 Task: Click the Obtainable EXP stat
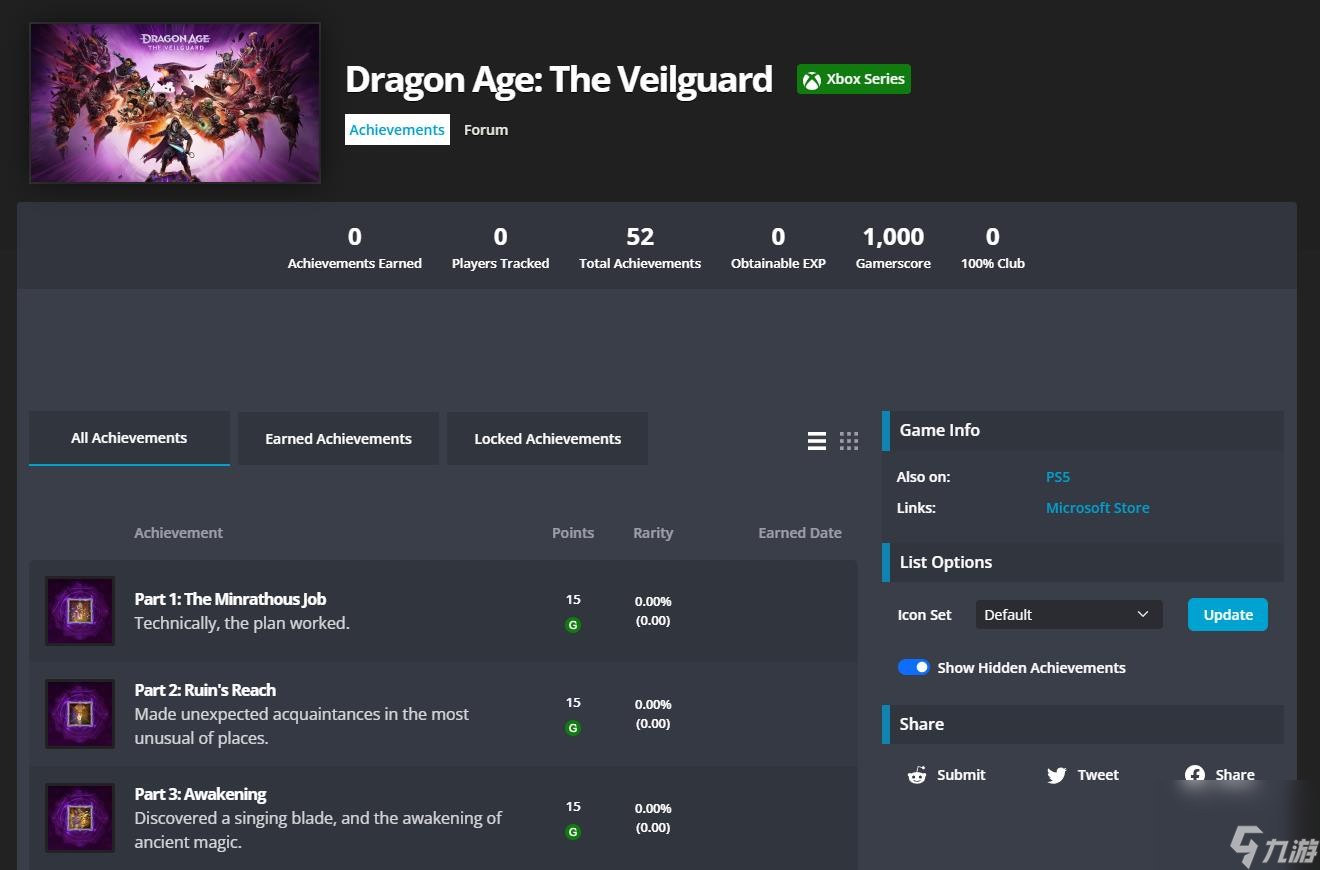coord(778,248)
